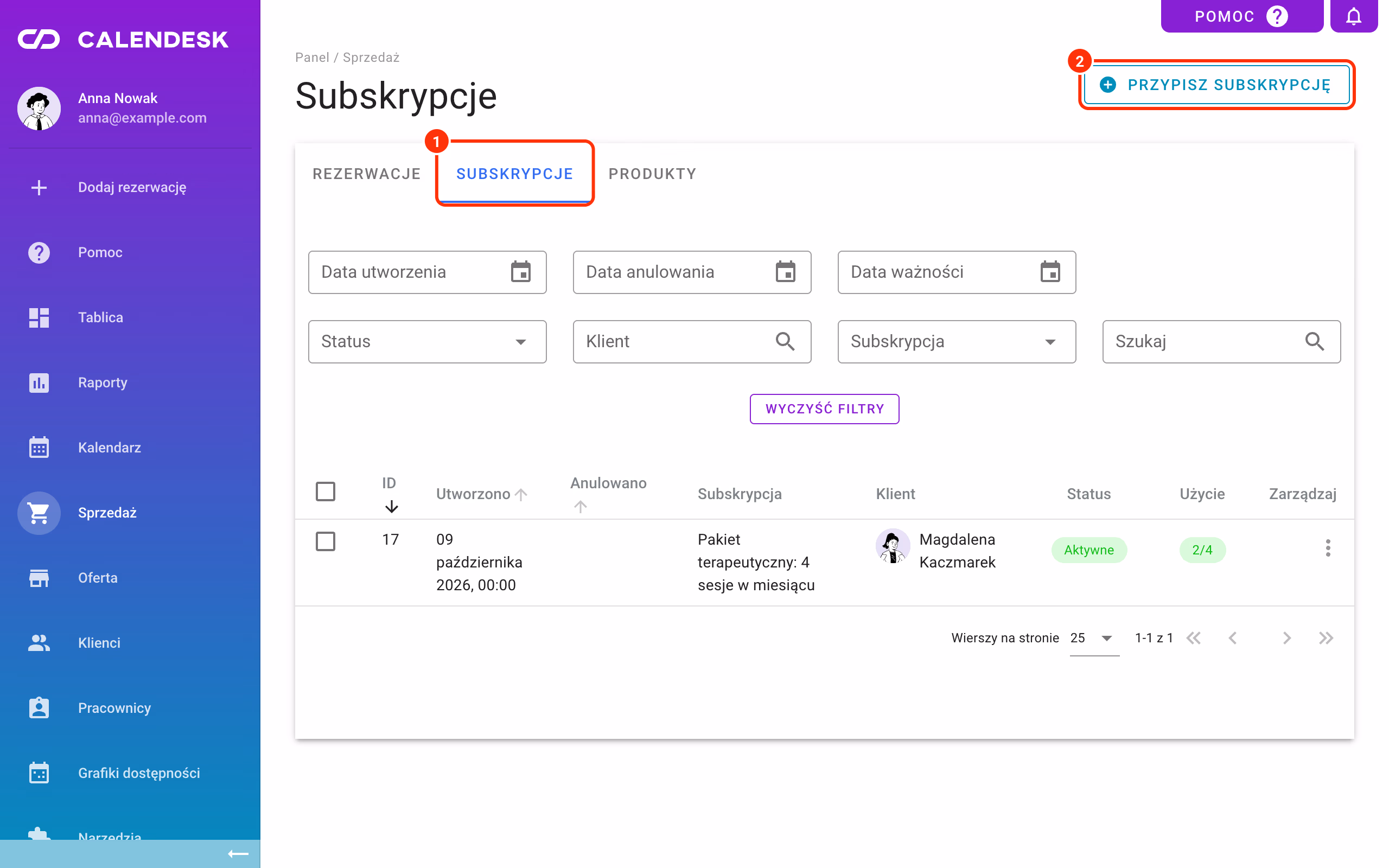Image resolution: width=1389 pixels, height=868 pixels.
Task: Expand the Subskrypcja filter dropdown
Action: [x=956, y=342]
